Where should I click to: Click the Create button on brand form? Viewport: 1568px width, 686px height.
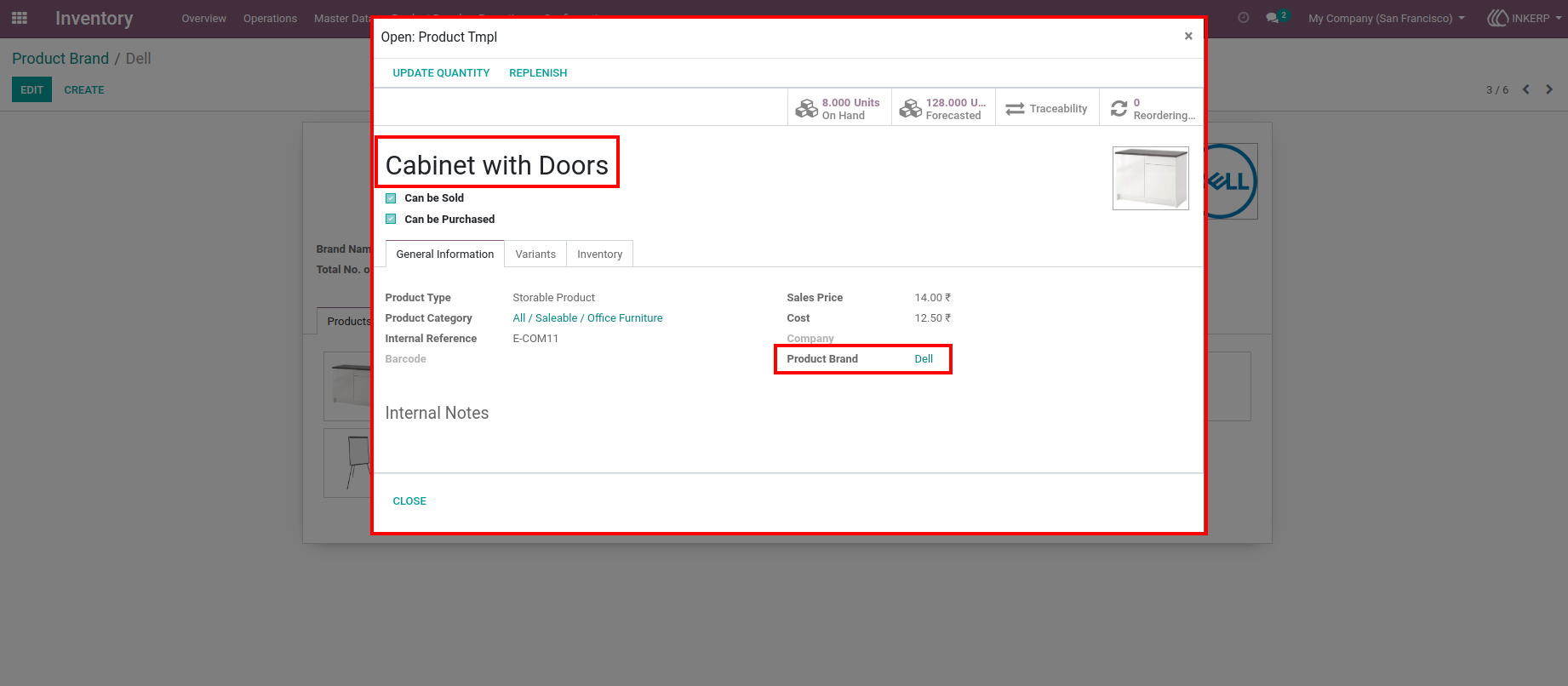pyautogui.click(x=84, y=89)
